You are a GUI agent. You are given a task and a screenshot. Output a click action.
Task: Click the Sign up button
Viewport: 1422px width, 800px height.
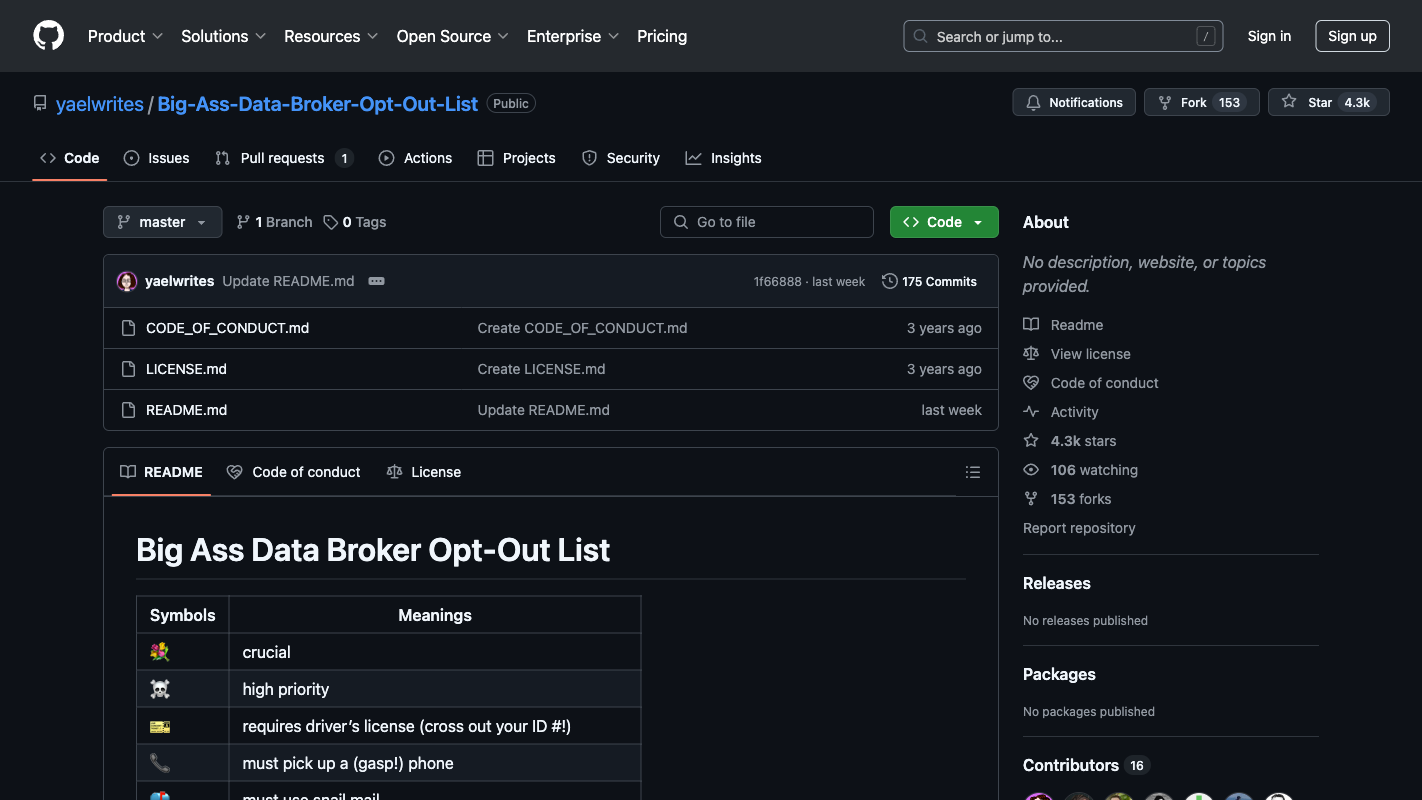1352,36
